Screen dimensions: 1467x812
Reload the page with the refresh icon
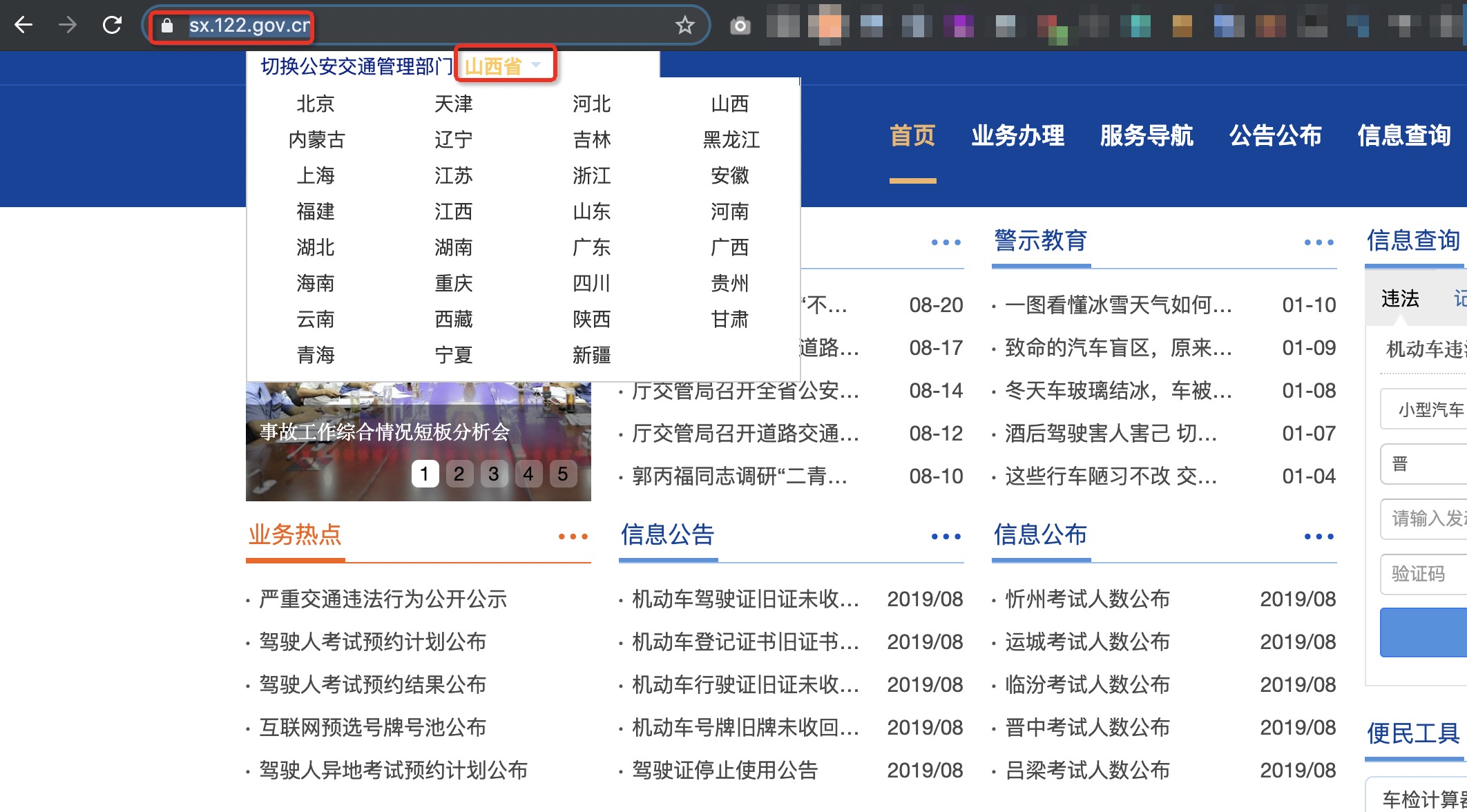click(x=112, y=26)
